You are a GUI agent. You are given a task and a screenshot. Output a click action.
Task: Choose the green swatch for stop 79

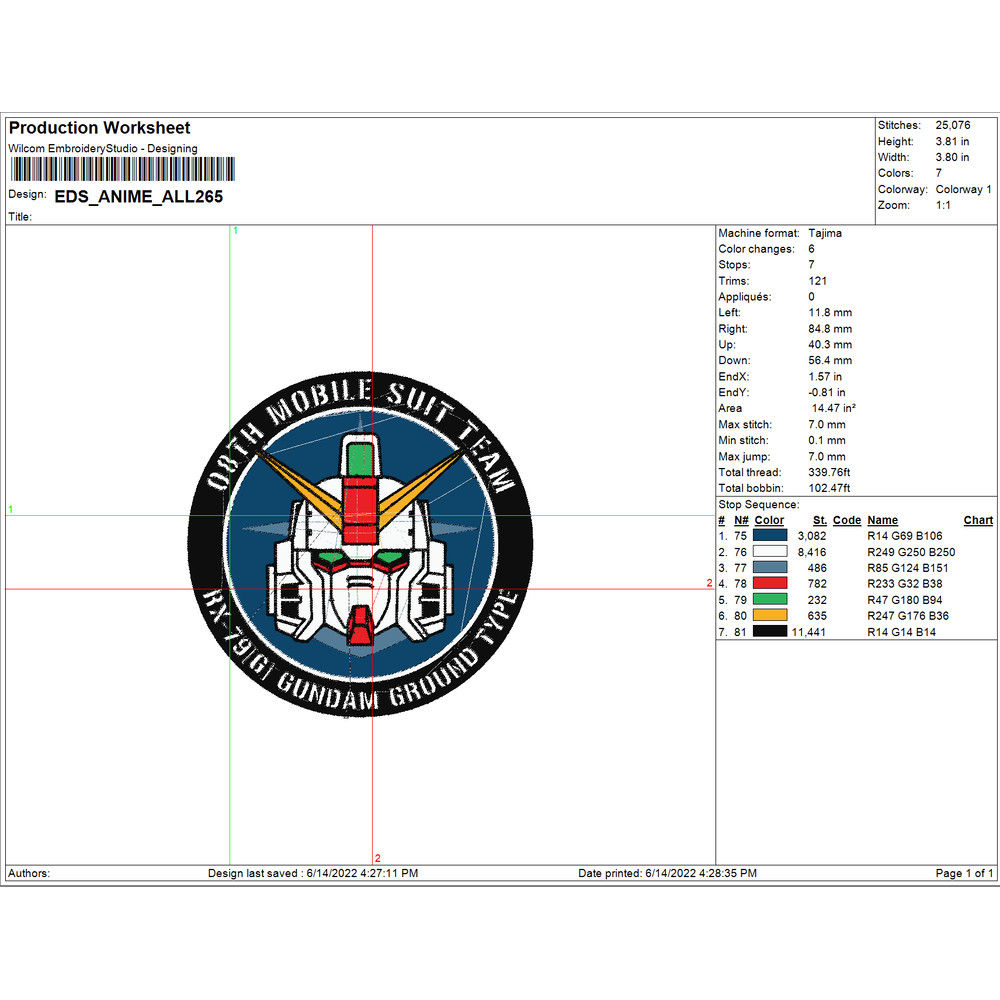click(771, 600)
